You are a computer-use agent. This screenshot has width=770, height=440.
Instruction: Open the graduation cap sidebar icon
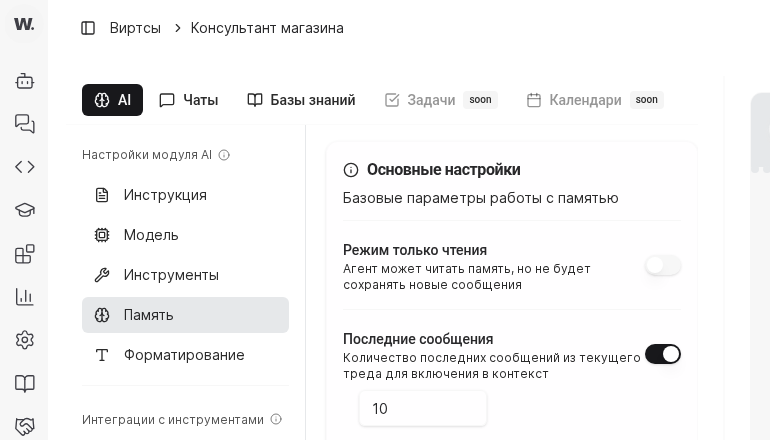[25, 210]
